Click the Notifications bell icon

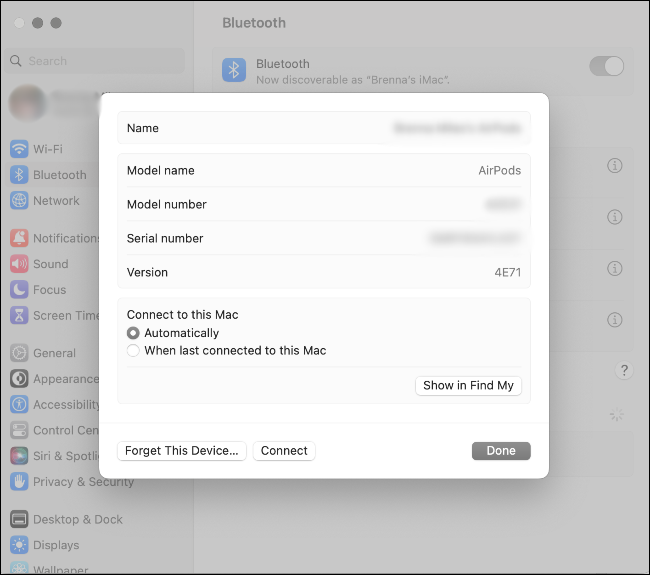19,238
